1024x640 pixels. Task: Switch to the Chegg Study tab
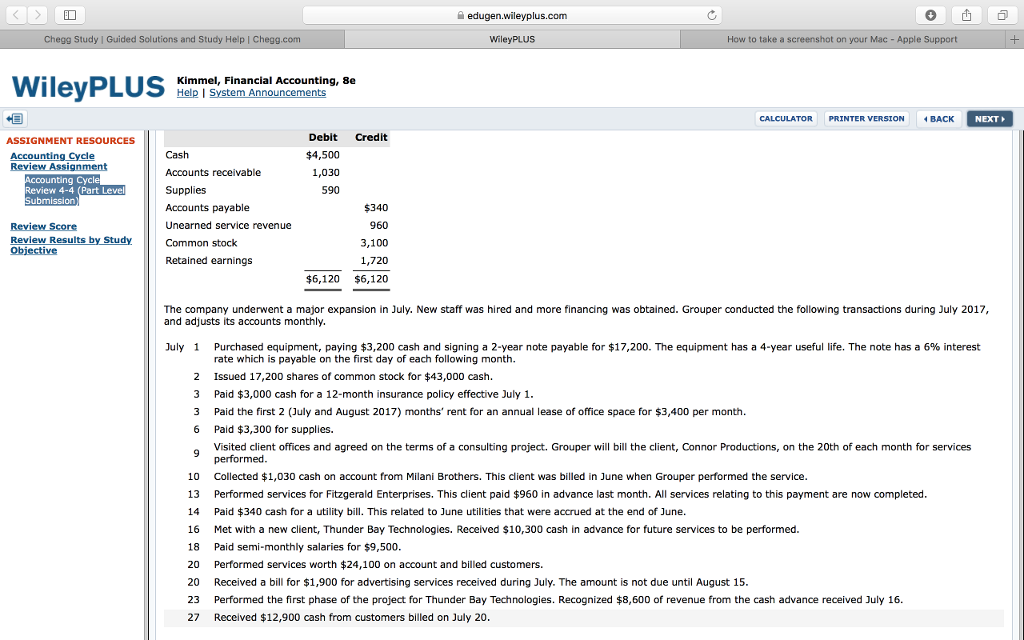tap(172, 39)
